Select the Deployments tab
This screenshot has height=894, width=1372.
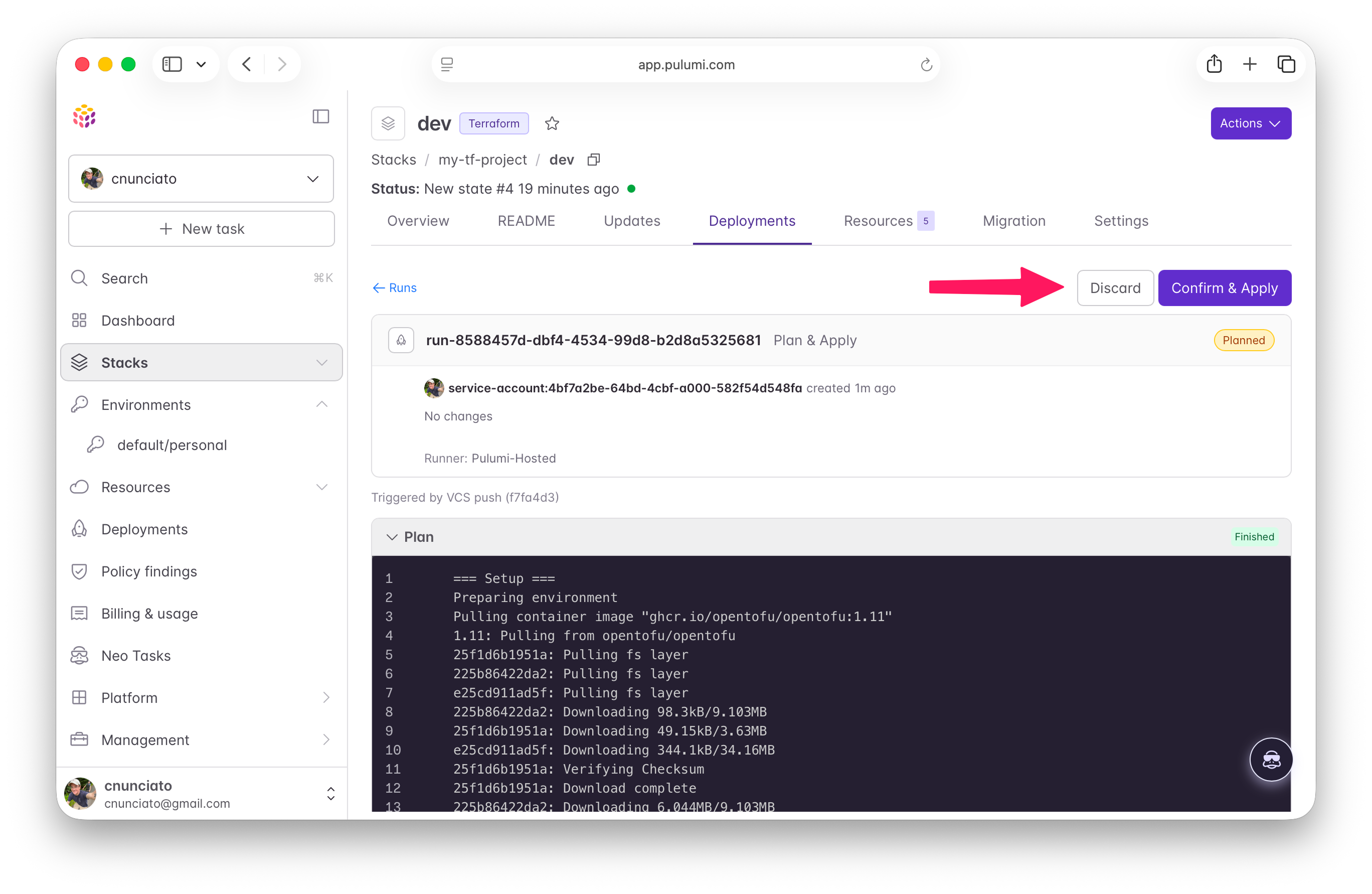pyautogui.click(x=752, y=221)
